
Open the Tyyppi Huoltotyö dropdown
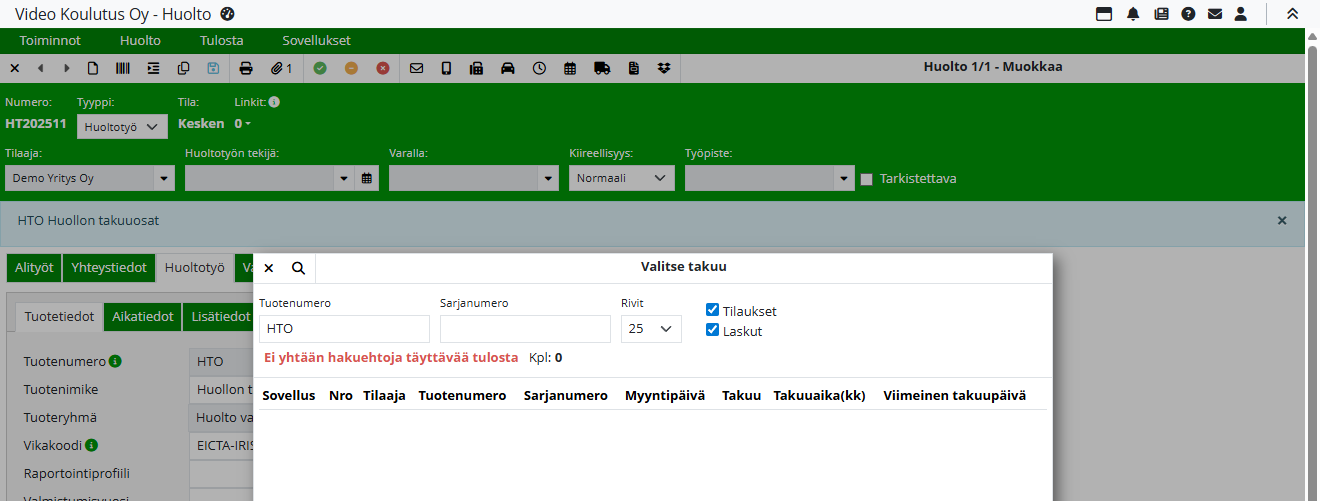pyautogui.click(x=123, y=127)
